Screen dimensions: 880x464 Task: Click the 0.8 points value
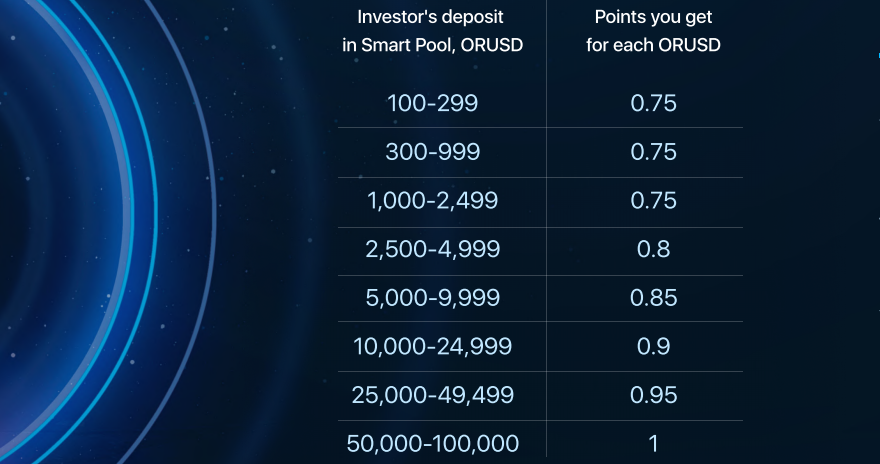click(x=653, y=249)
